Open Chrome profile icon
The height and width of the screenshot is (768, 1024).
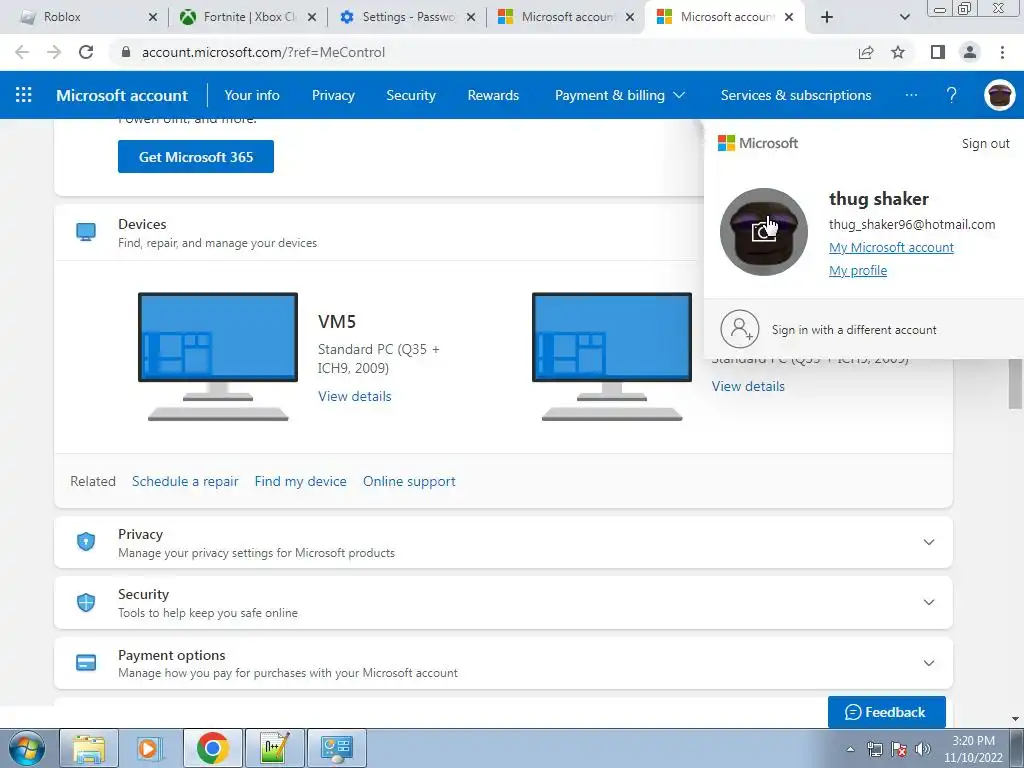coord(970,52)
